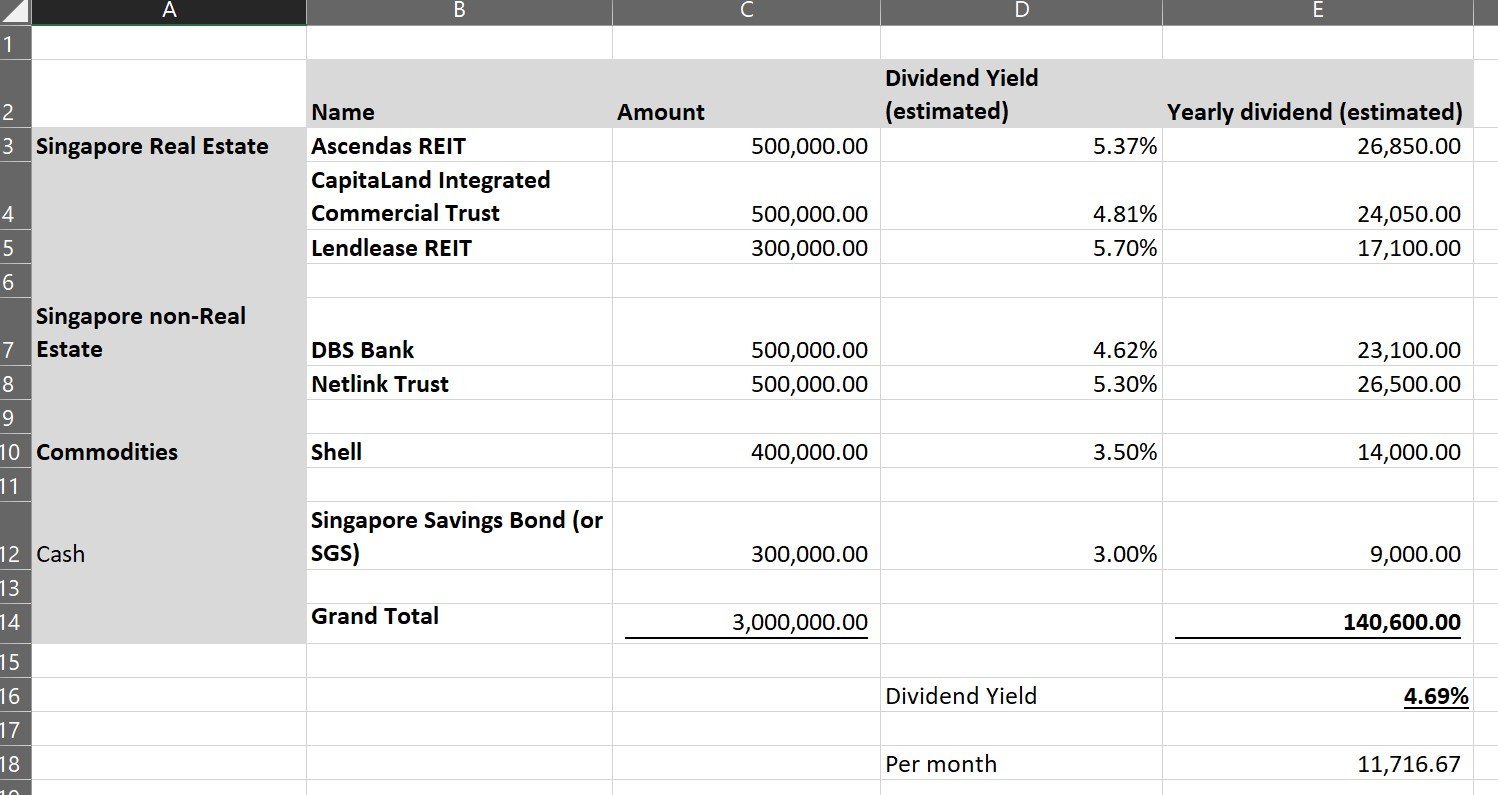Click yearly dividend 26,850.00
Image resolution: width=1498 pixels, height=795 pixels.
click(x=1317, y=145)
